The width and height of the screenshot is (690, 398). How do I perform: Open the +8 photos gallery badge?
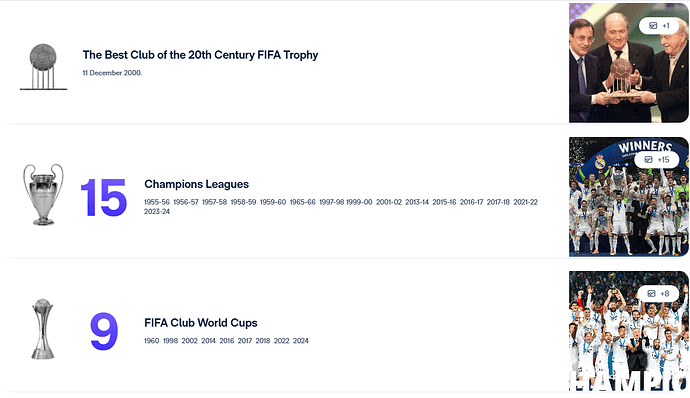[x=658, y=293]
